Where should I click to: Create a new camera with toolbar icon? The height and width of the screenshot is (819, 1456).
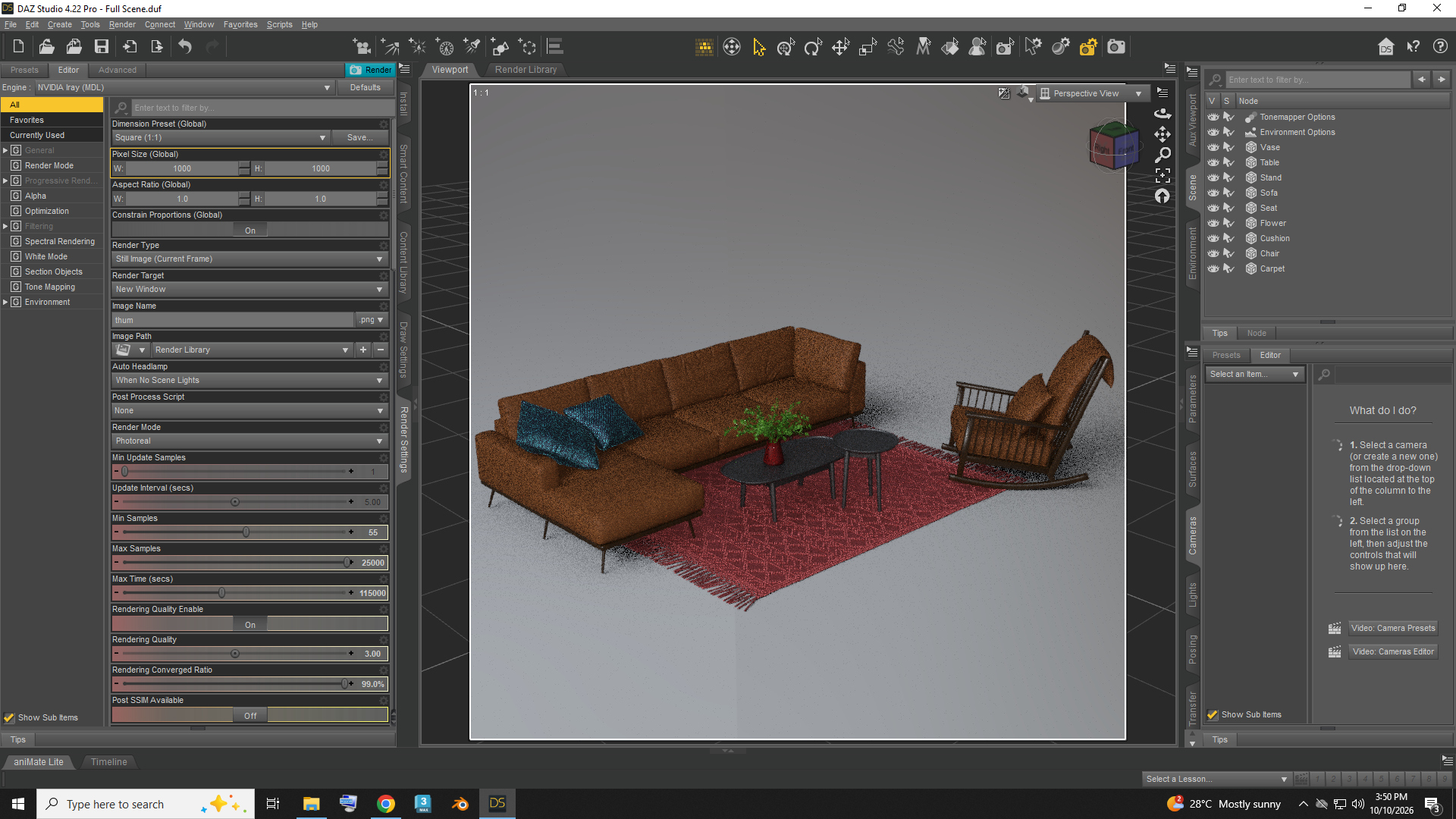(x=362, y=47)
